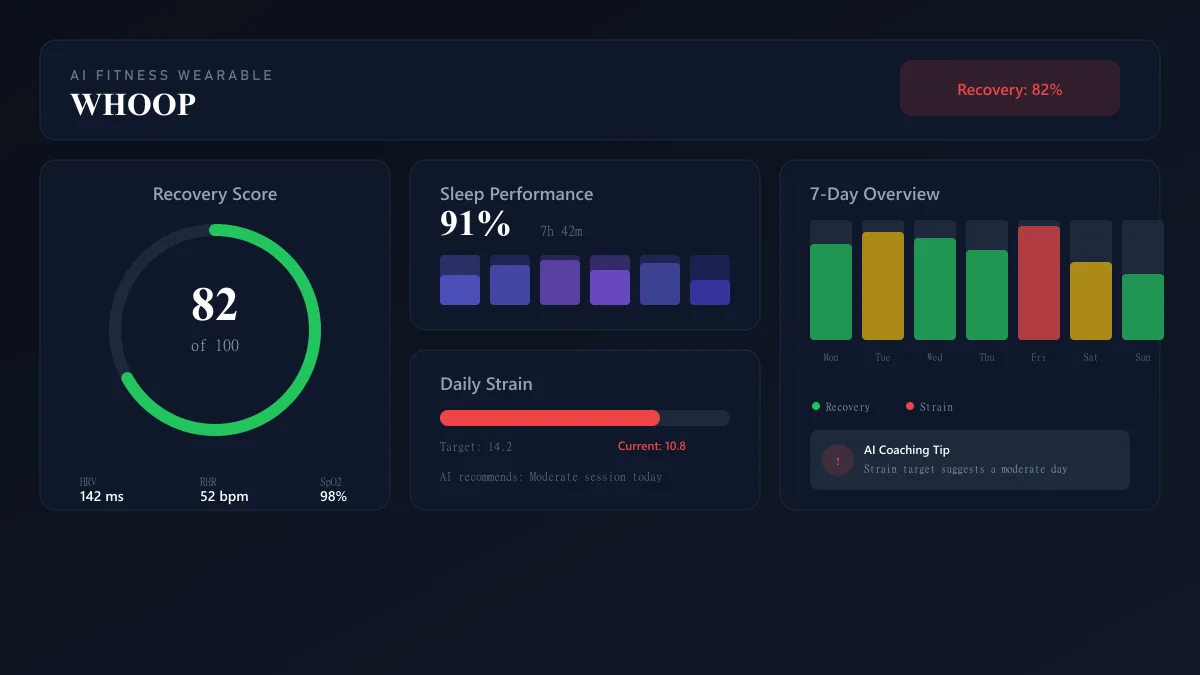Click the 7h 42m sleep duration

pos(561,231)
